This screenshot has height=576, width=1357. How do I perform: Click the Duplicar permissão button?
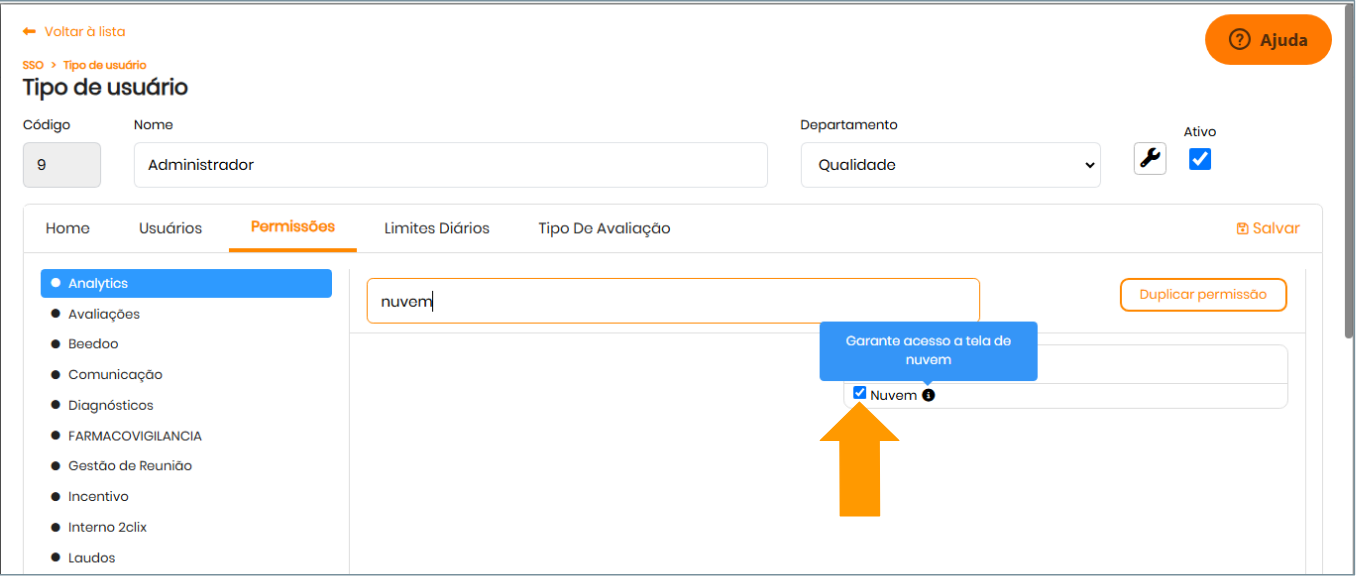pyautogui.click(x=1203, y=295)
